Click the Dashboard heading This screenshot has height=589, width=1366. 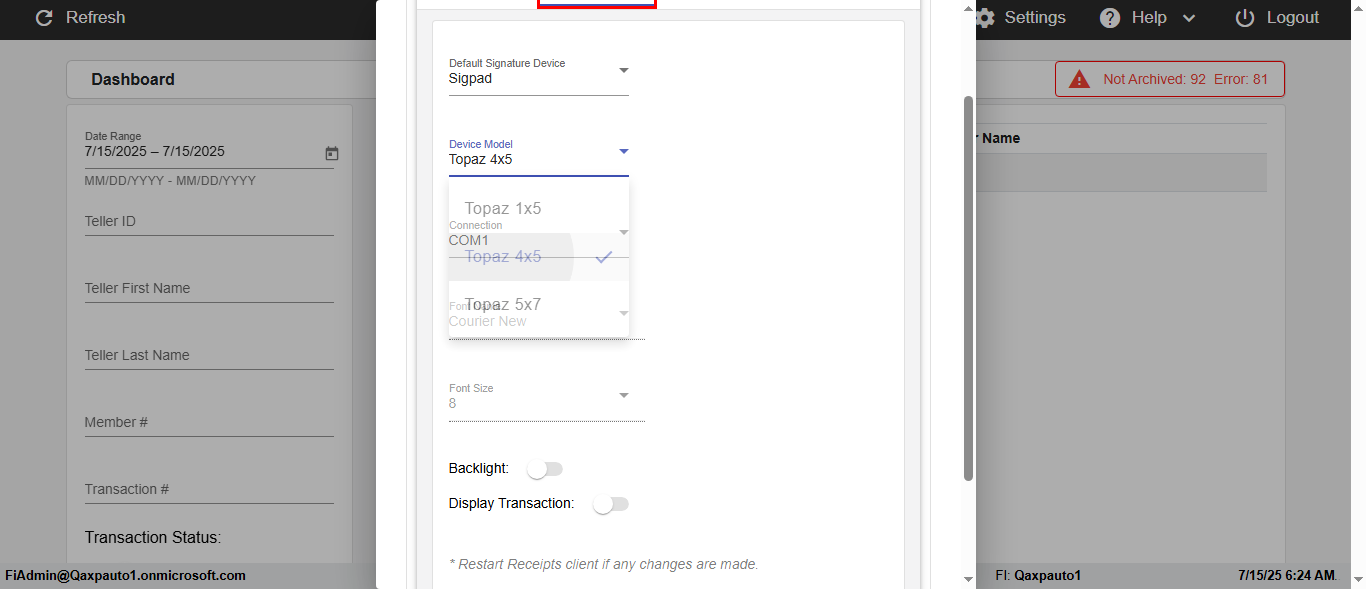(x=133, y=79)
